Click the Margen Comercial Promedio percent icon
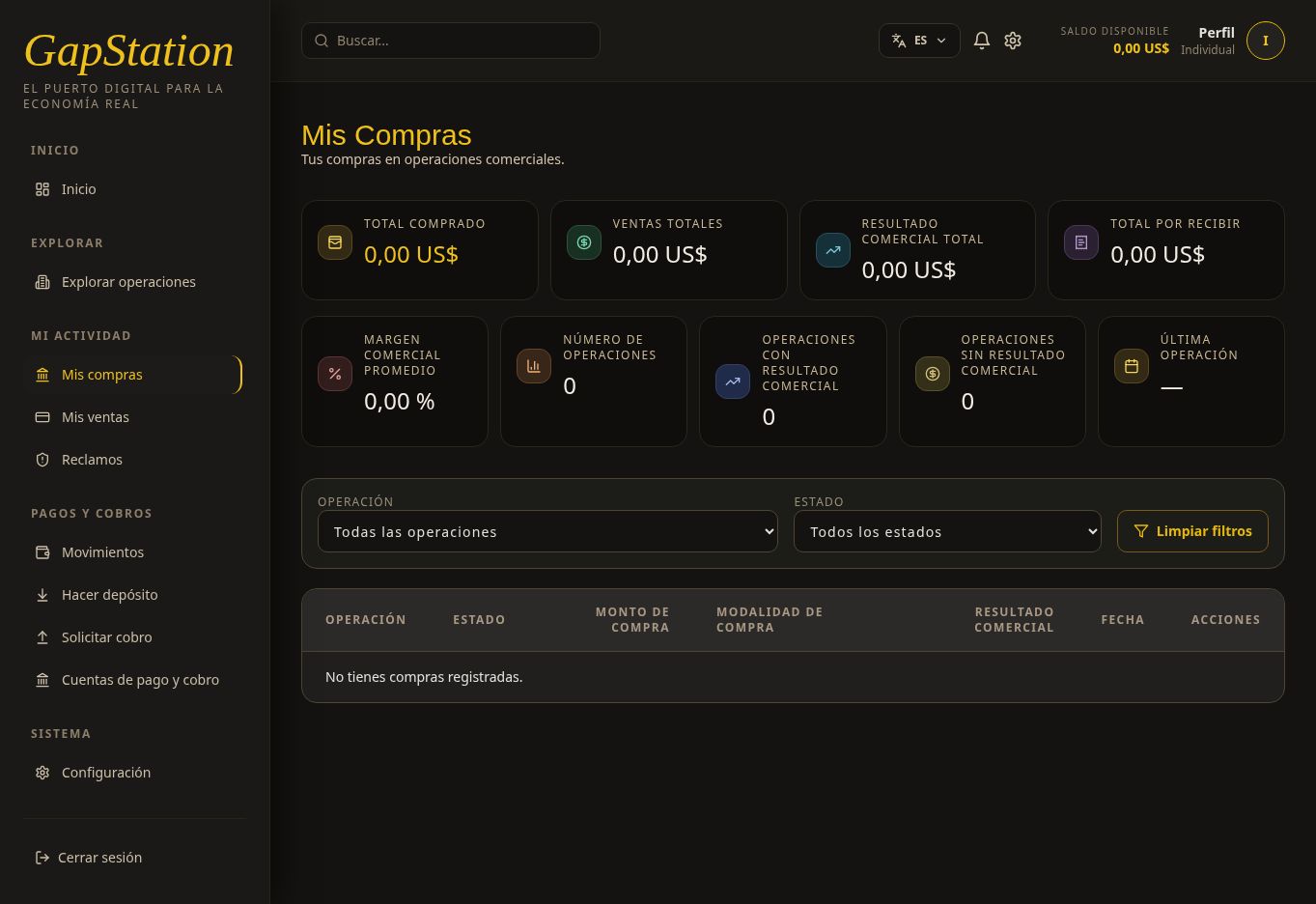 coord(335,374)
